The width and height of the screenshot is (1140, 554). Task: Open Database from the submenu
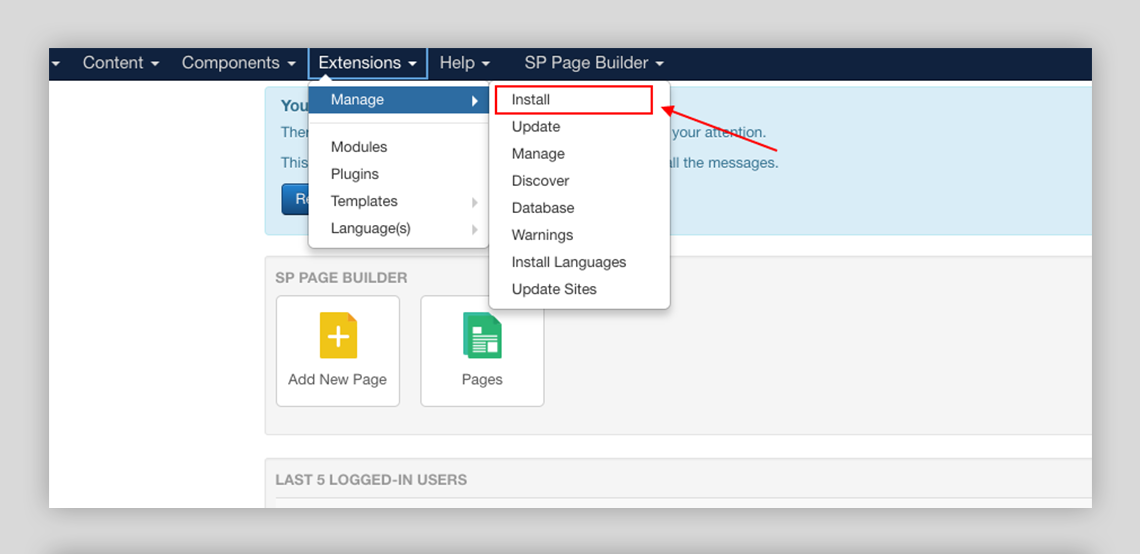543,208
